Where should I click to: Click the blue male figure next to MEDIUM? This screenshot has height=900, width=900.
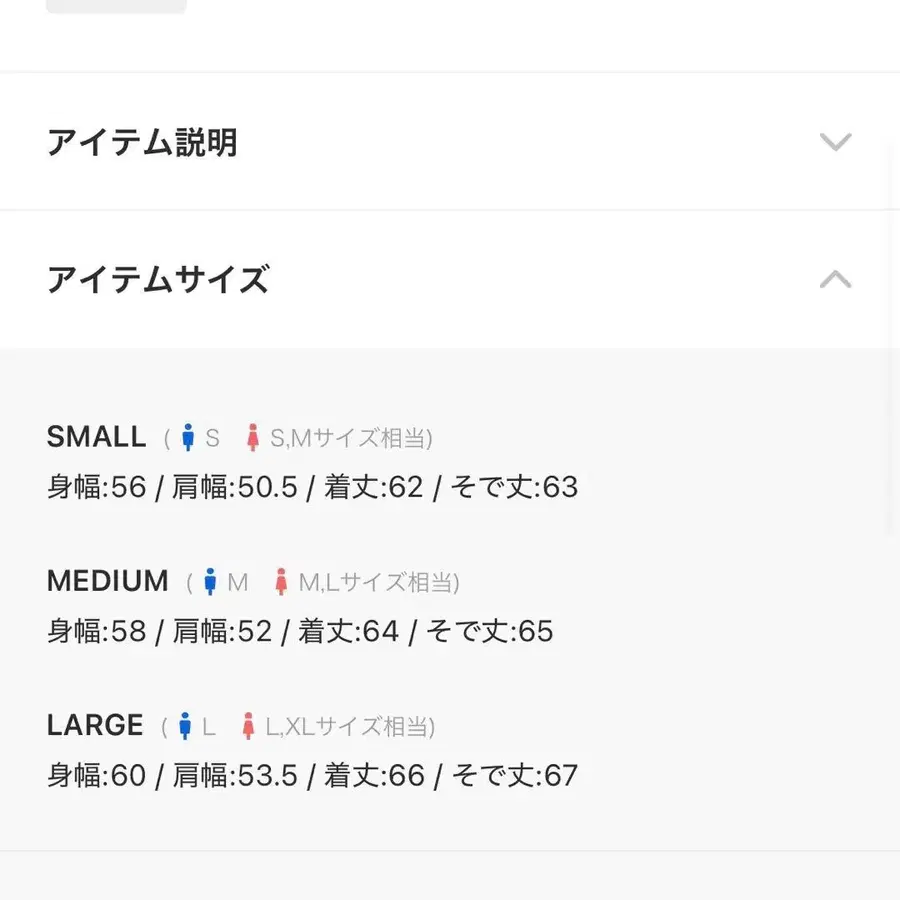pos(212,581)
